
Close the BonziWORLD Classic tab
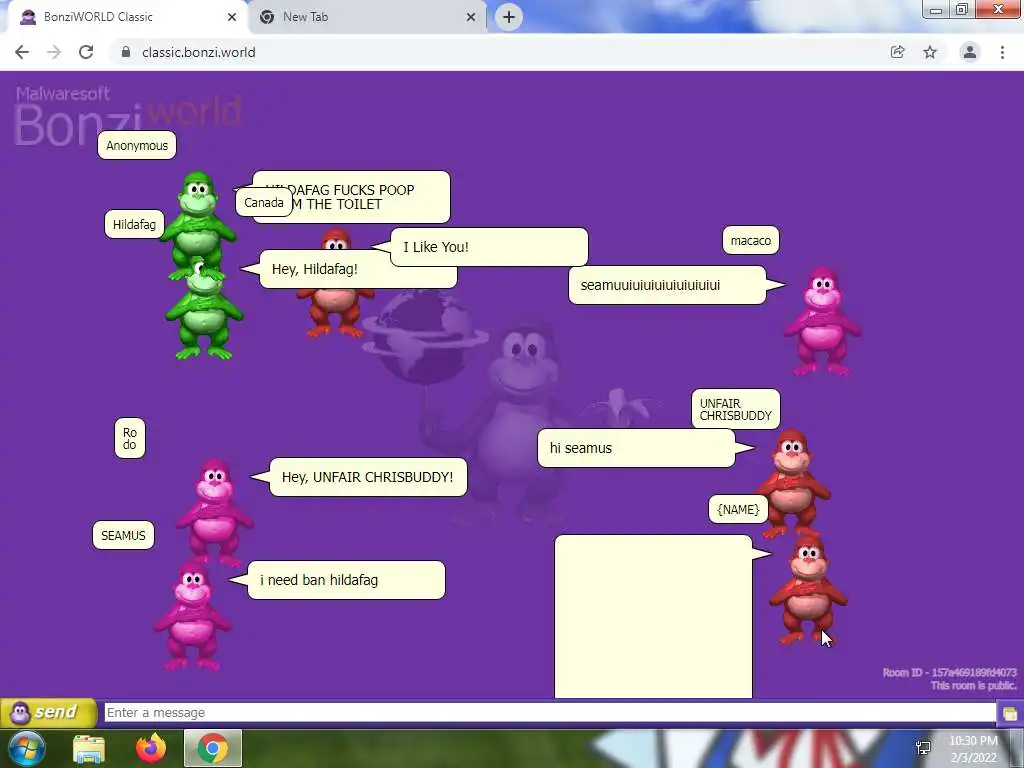tap(232, 17)
